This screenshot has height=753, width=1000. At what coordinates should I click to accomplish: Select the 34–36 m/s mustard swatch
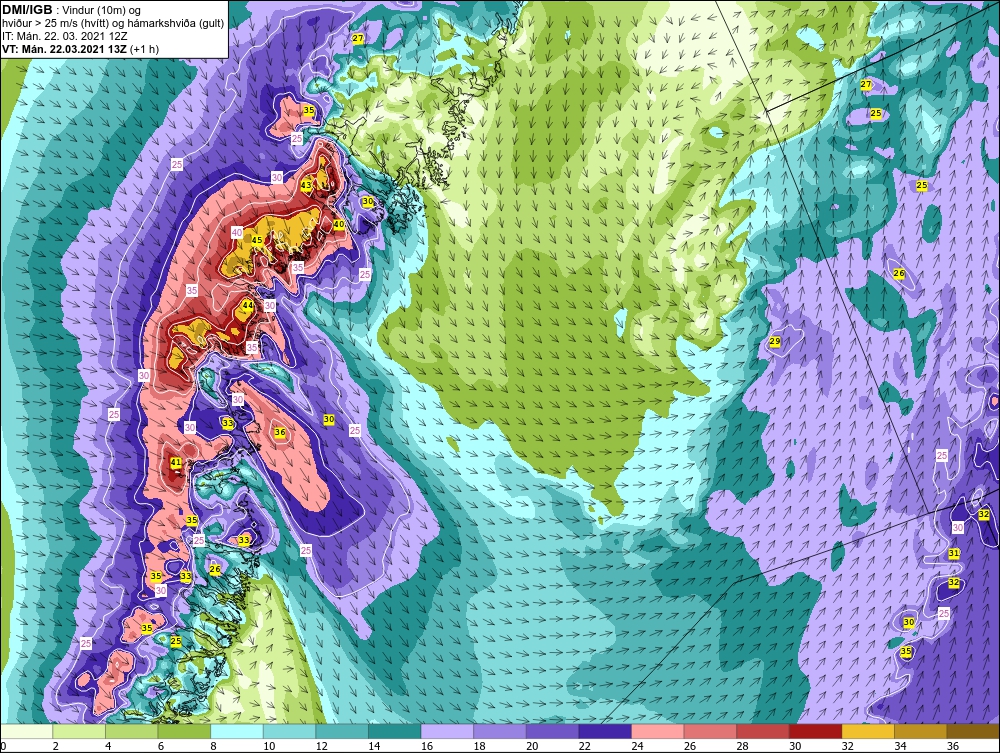click(x=921, y=731)
